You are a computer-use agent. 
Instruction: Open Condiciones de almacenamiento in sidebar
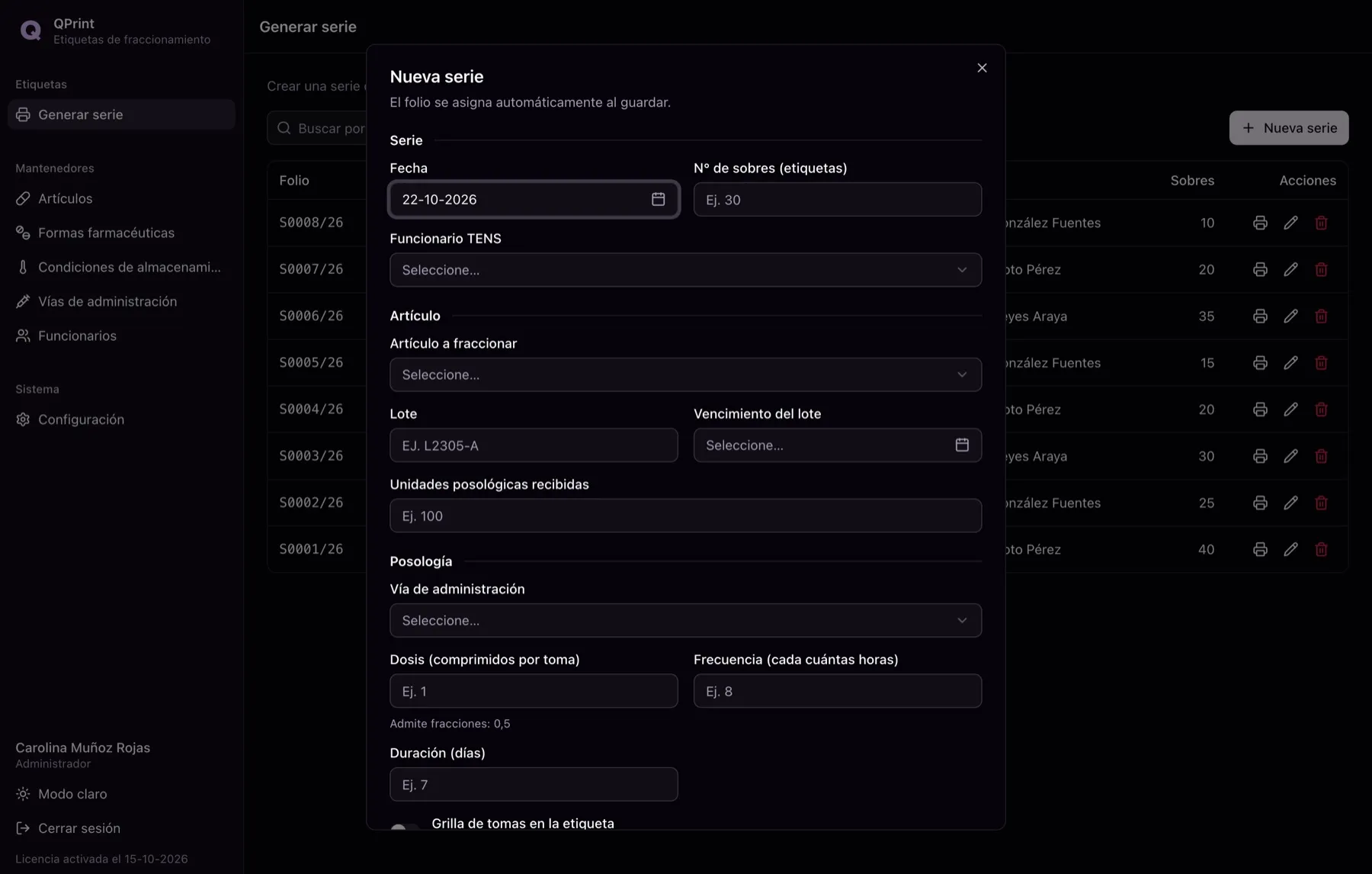[x=121, y=267]
